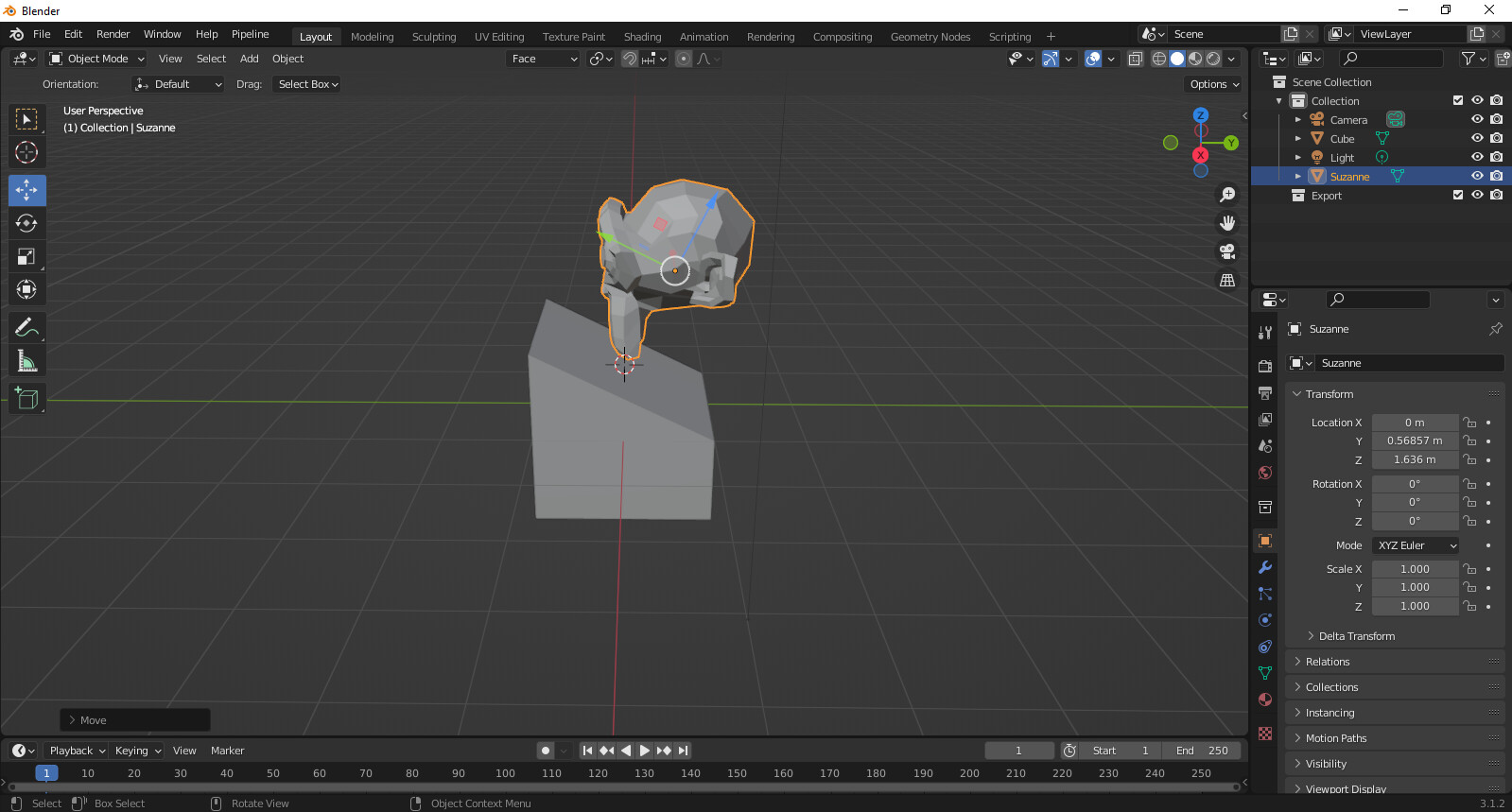The height and width of the screenshot is (812, 1512).
Task: Select the Measure tool
Action: pos(26,361)
